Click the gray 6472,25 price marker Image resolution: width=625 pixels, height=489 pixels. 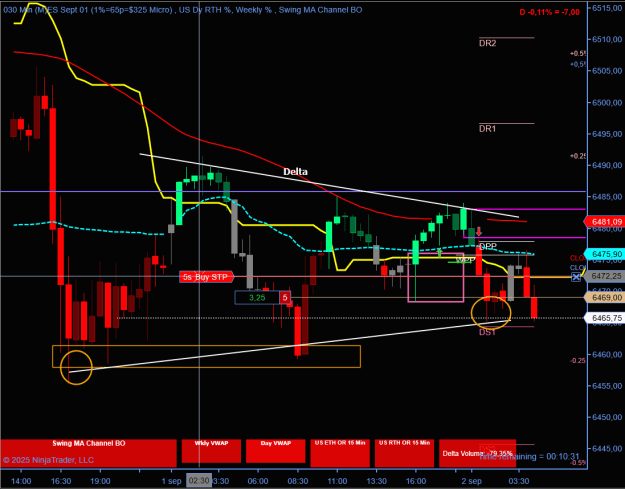tap(604, 276)
